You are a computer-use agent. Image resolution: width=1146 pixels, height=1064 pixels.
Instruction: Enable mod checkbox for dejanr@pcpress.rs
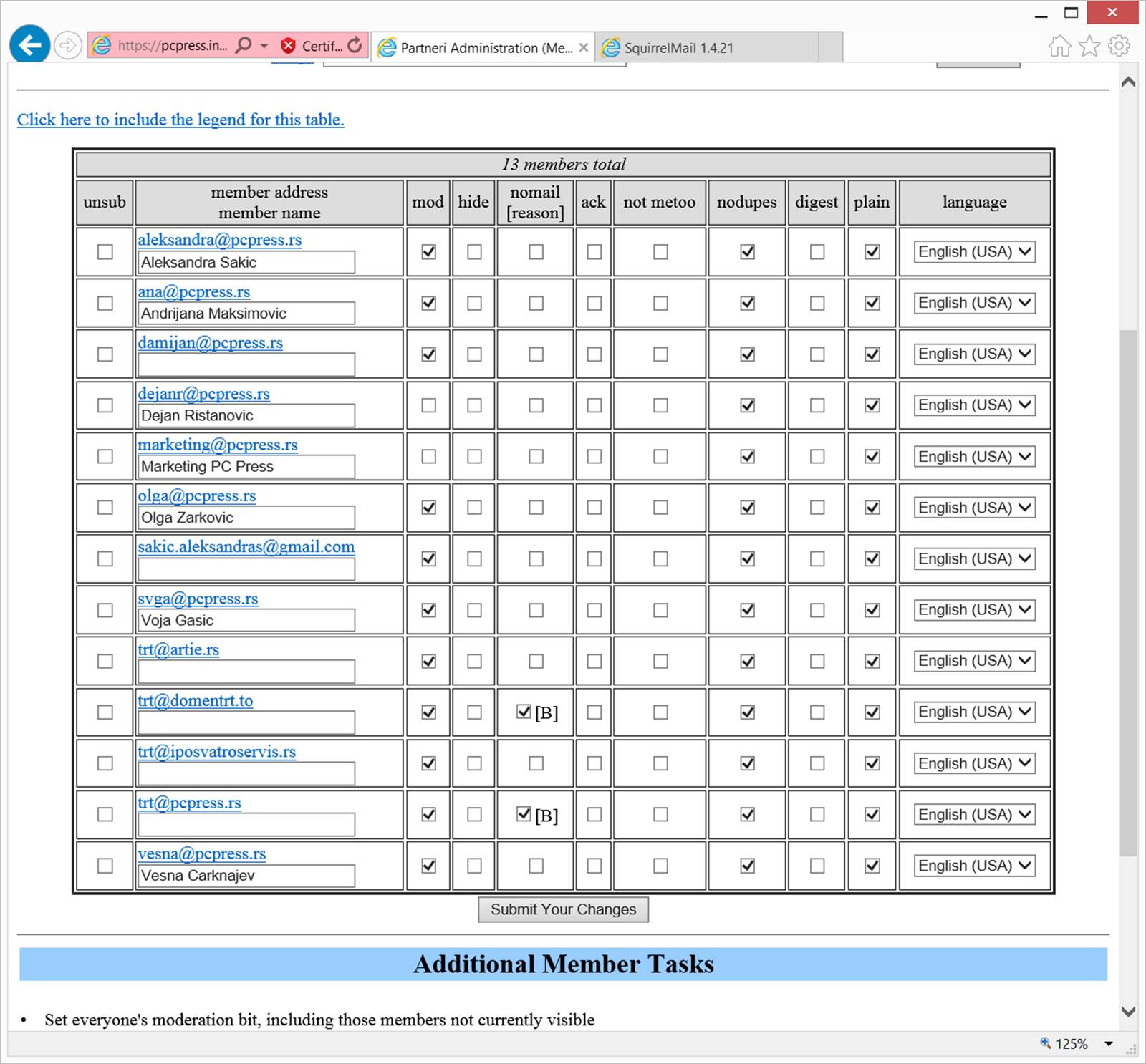pyautogui.click(x=428, y=405)
